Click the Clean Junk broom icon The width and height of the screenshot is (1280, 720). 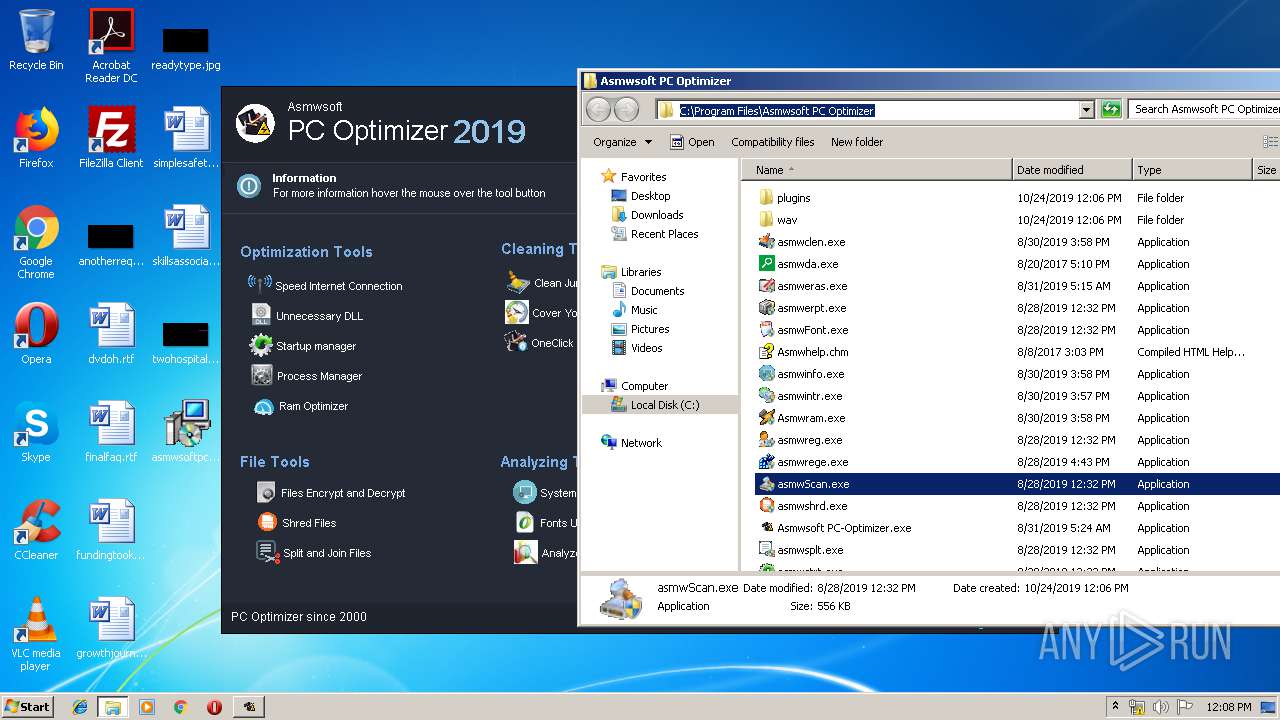point(517,282)
